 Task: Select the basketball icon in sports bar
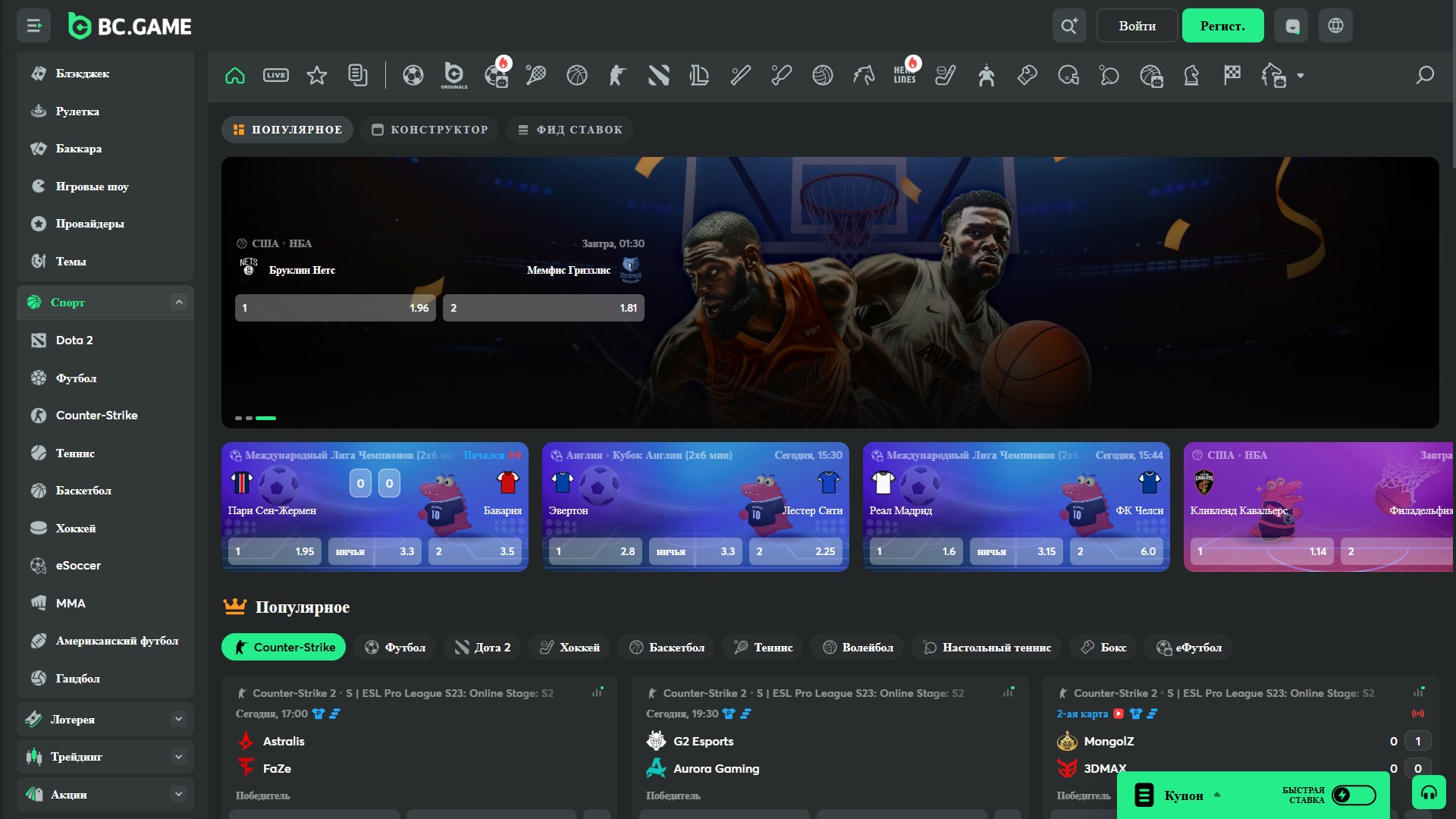[577, 75]
